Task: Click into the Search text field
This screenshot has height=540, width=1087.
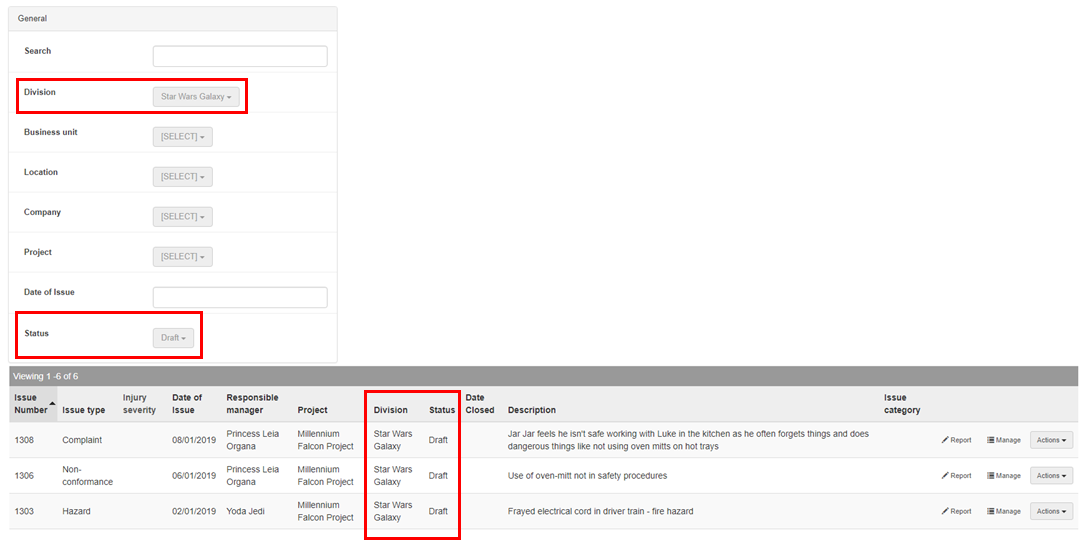Action: click(x=240, y=56)
